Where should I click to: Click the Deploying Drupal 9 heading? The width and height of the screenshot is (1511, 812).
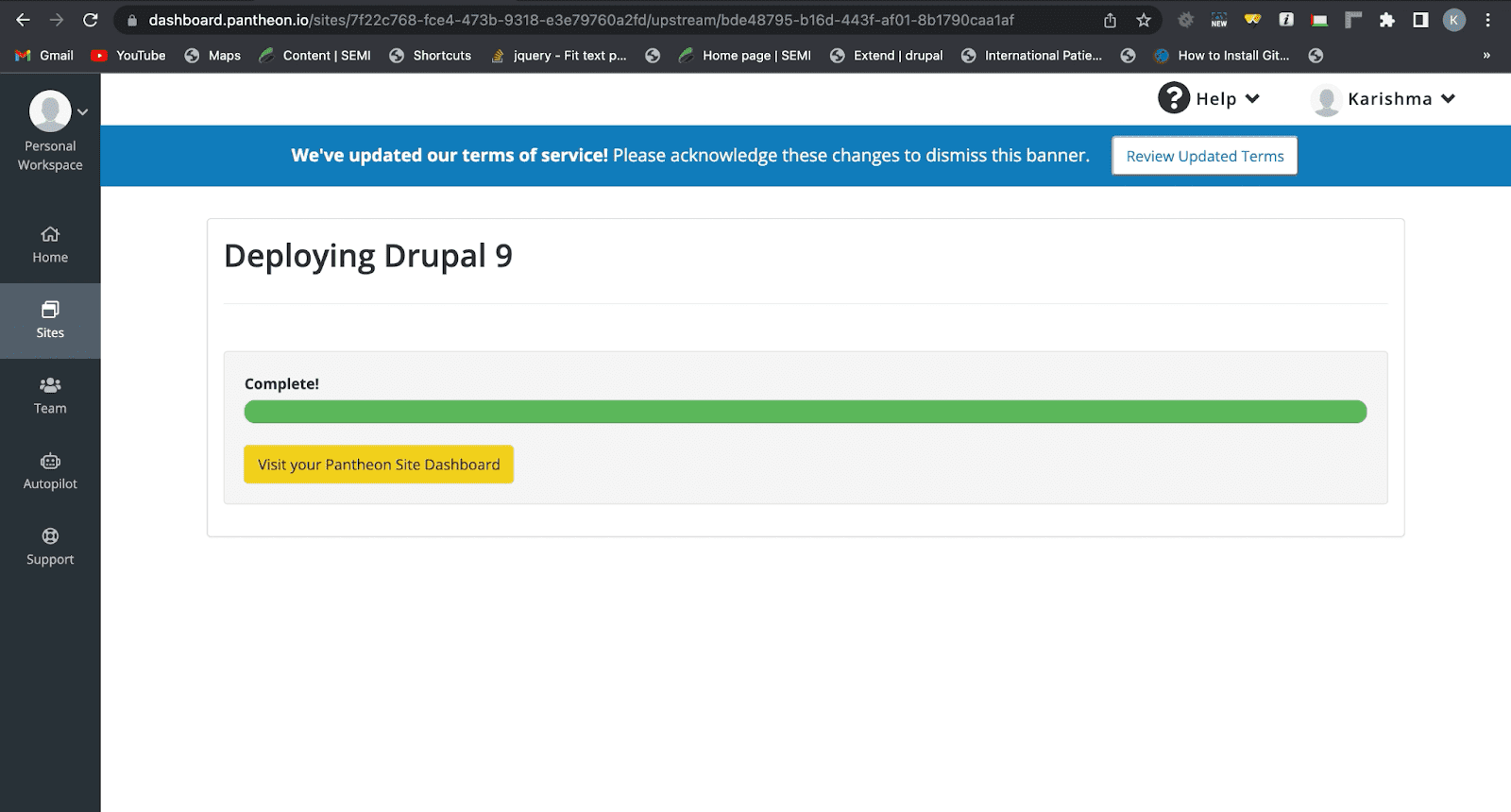[368, 256]
